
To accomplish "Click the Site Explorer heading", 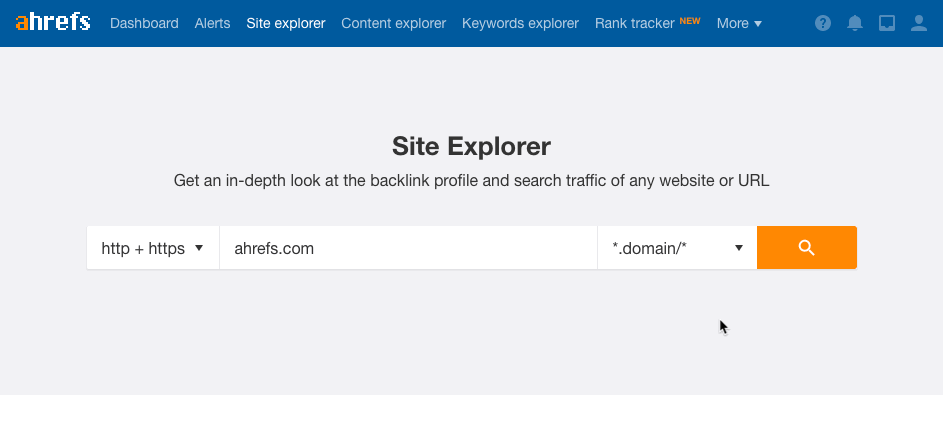I will (x=472, y=146).
